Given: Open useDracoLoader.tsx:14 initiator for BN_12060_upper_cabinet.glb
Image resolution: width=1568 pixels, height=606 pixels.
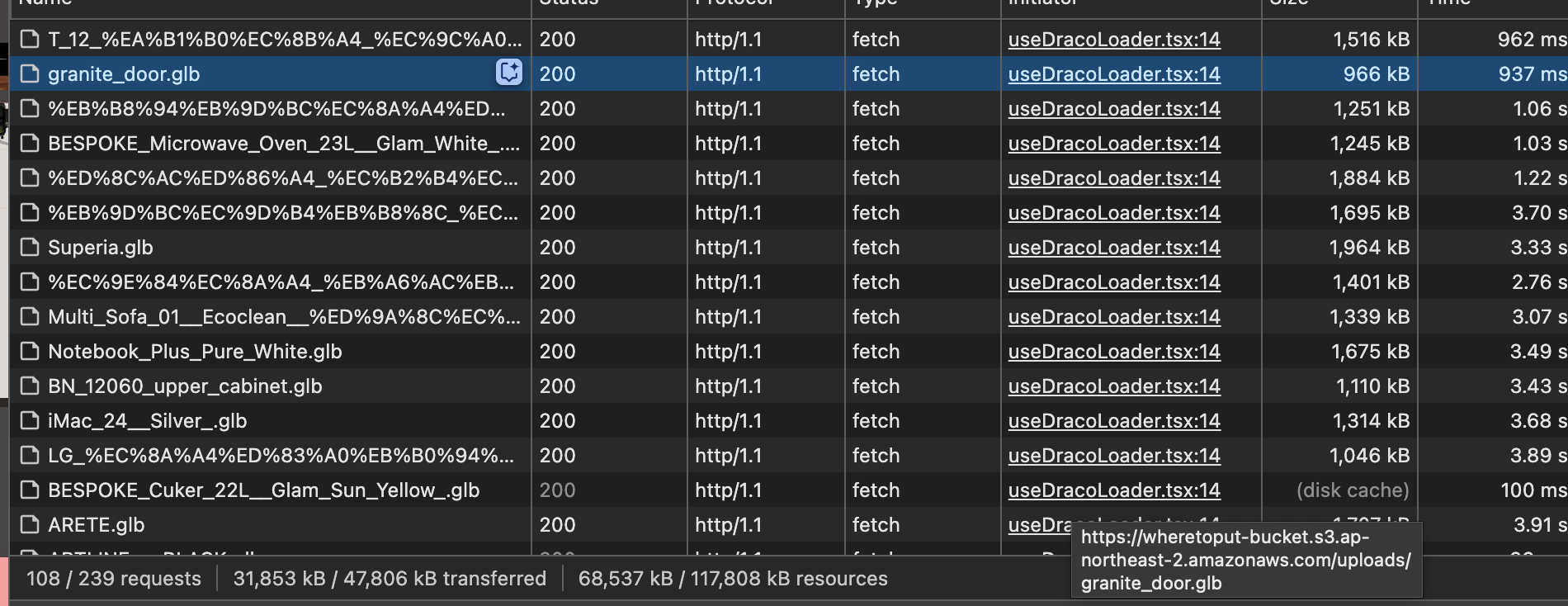Looking at the screenshot, I should (x=1114, y=386).
